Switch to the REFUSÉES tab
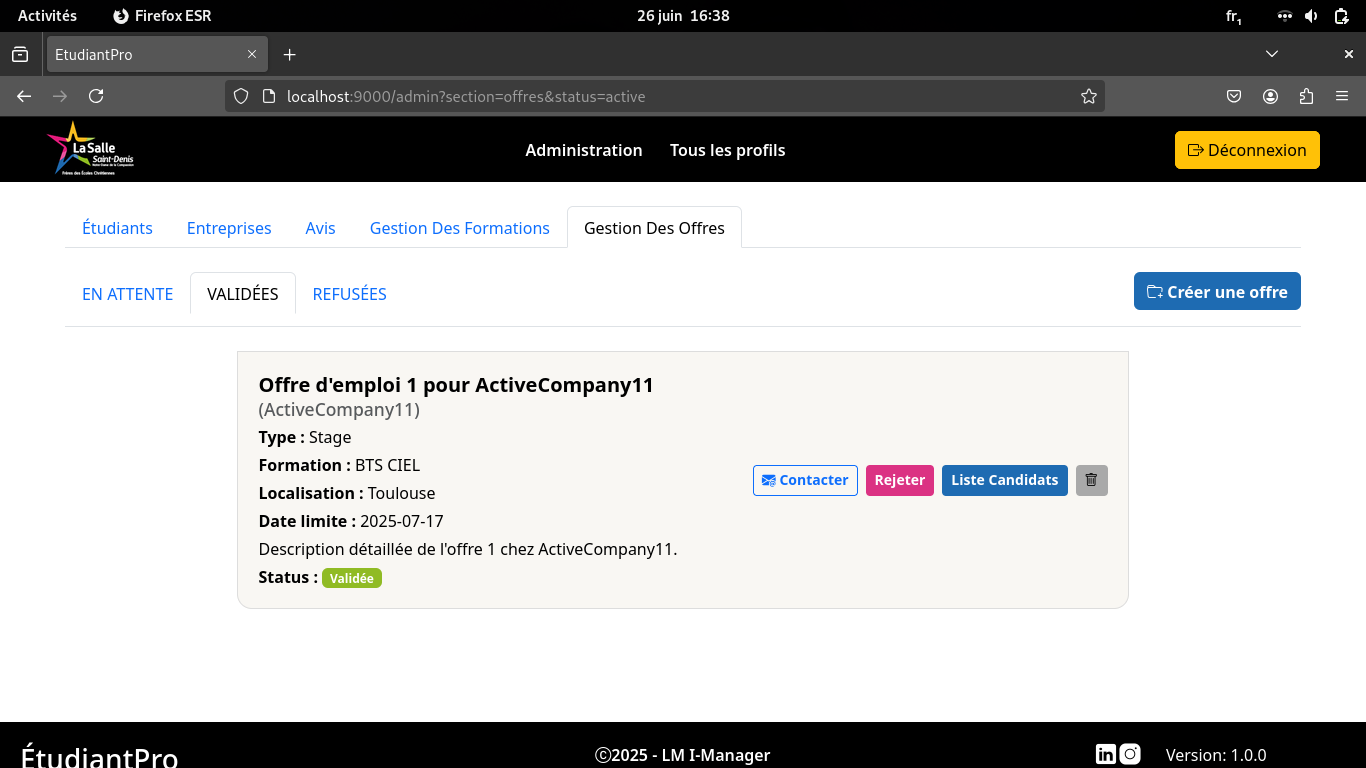Image resolution: width=1366 pixels, height=768 pixels. click(349, 294)
